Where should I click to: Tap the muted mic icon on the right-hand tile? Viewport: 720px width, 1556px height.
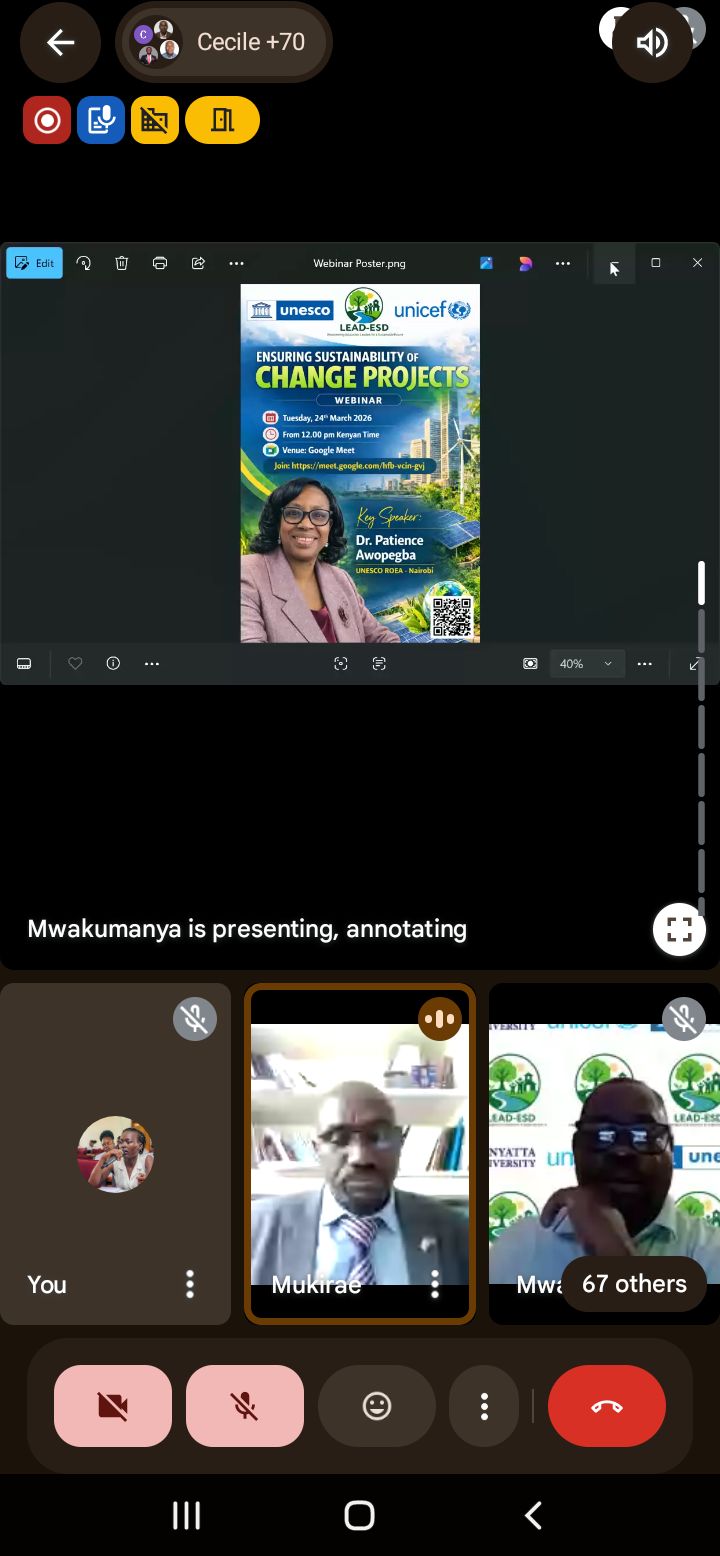pos(685,1019)
